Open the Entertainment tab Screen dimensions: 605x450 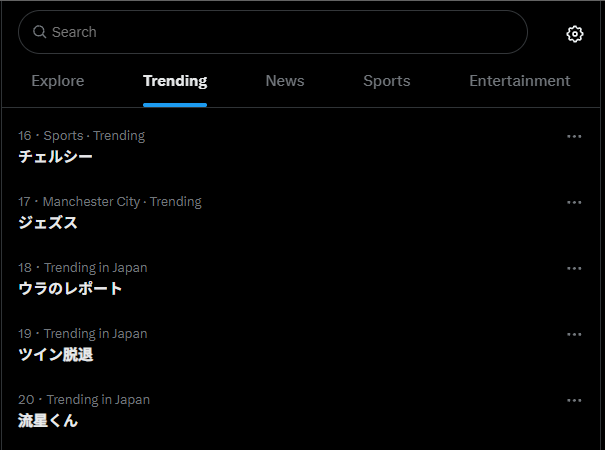pos(520,81)
